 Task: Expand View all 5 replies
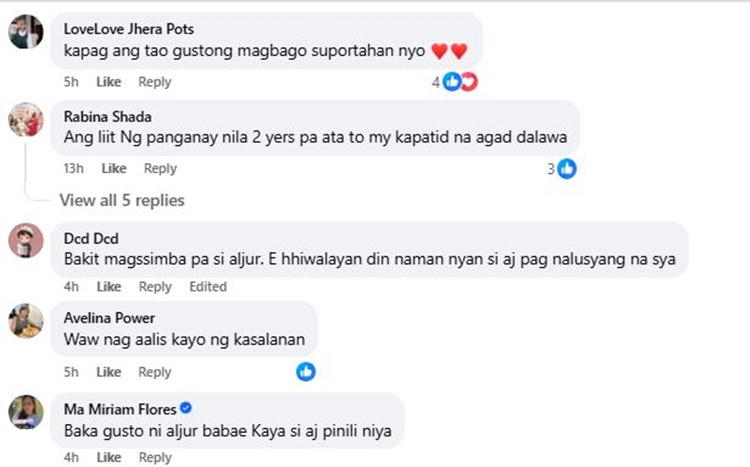pos(122,200)
